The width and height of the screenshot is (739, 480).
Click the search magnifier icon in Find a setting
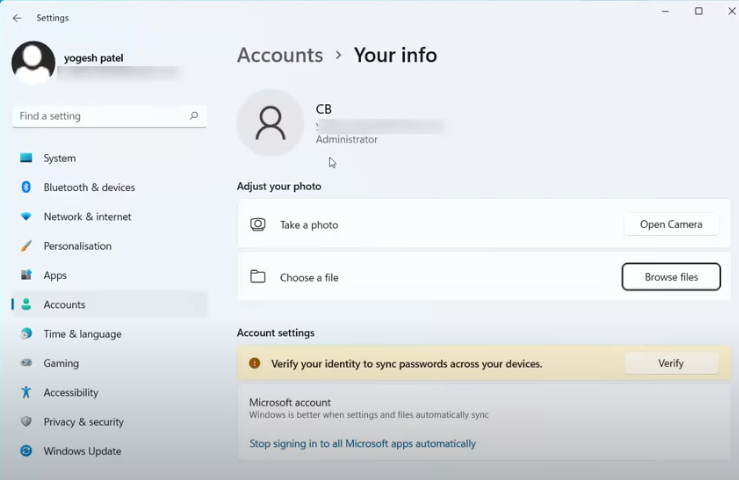[x=194, y=116]
